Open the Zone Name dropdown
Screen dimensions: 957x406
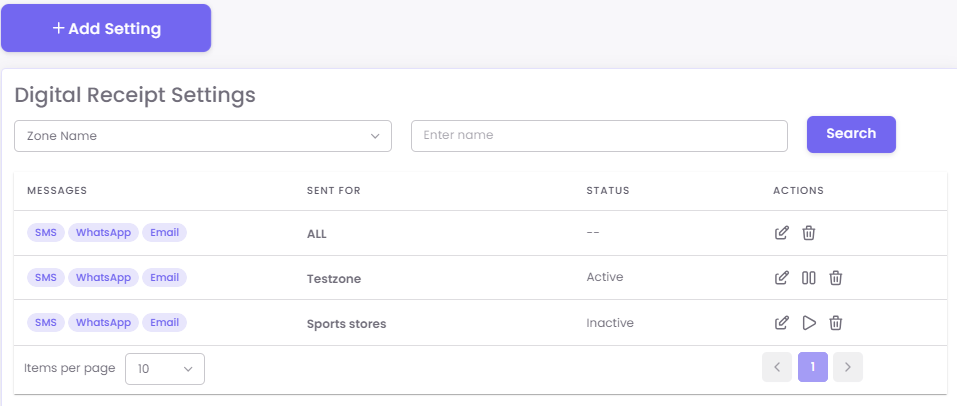pos(203,136)
